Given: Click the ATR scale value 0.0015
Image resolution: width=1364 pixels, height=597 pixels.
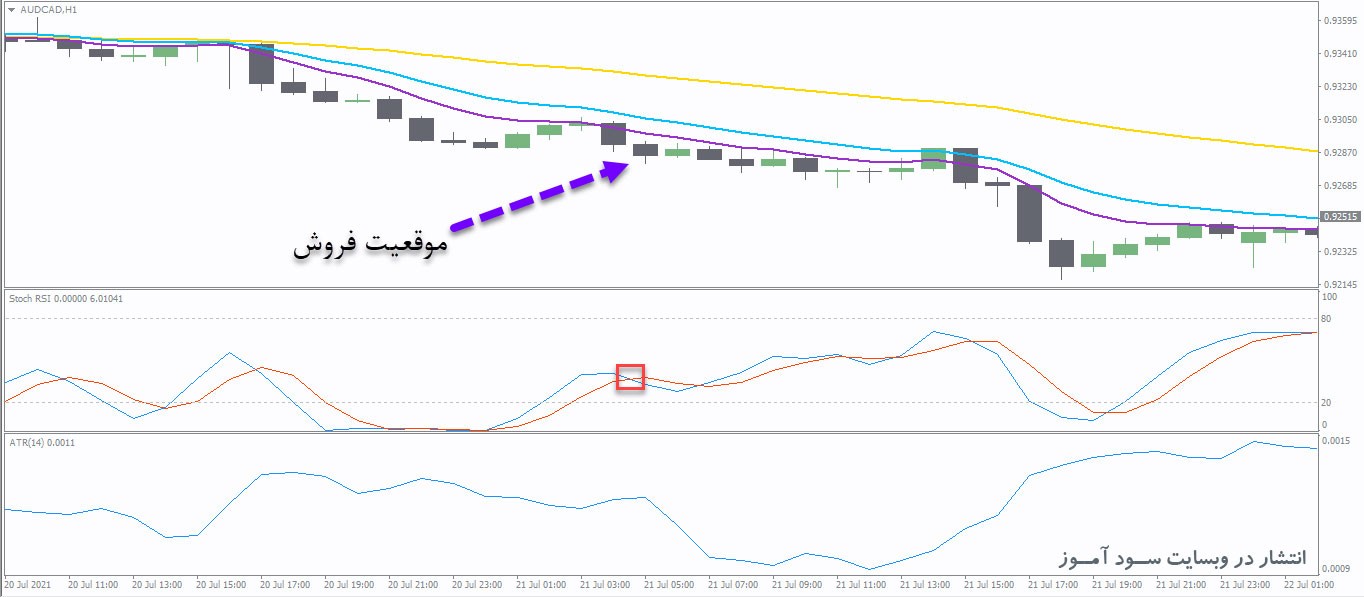Looking at the screenshot, I should click(1336, 441).
